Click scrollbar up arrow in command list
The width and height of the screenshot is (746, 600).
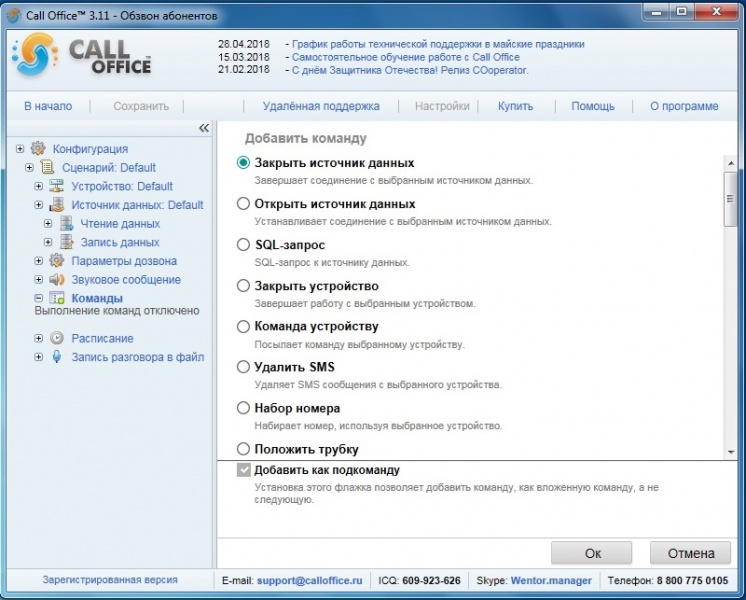pos(731,163)
